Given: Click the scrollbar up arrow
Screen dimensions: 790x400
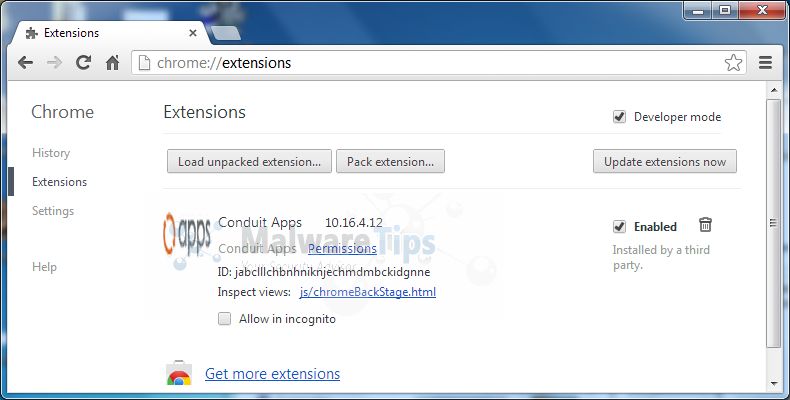Looking at the screenshot, I should click(x=774, y=90).
